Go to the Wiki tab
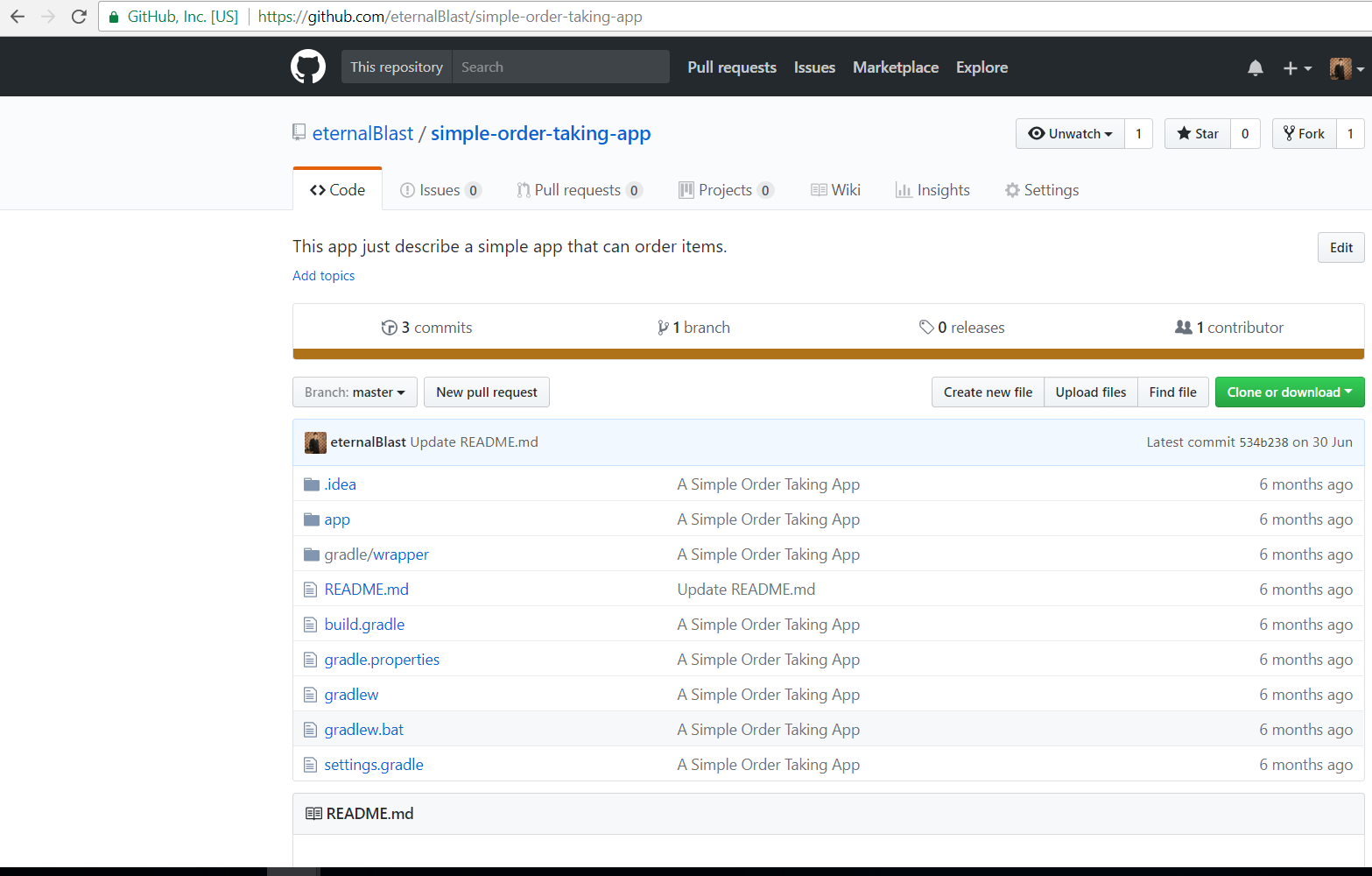This screenshot has height=876, width=1372. click(835, 190)
